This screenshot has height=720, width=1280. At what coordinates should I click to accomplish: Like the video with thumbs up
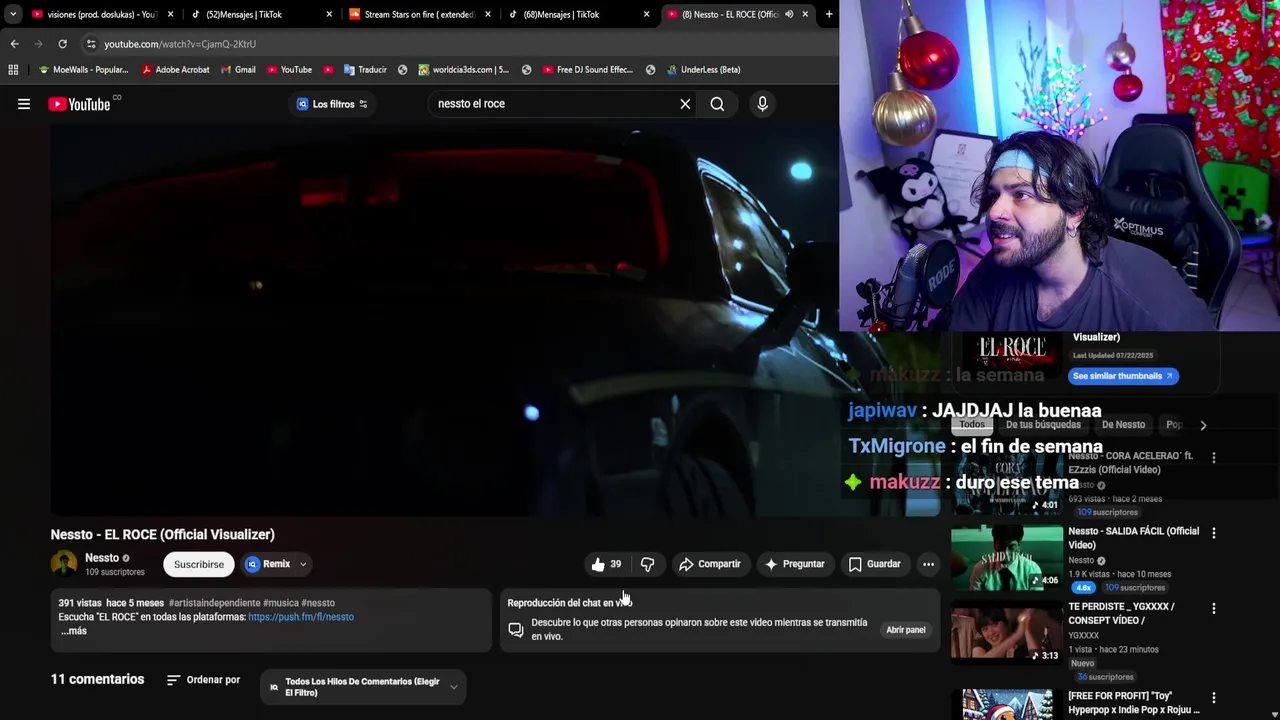606,564
